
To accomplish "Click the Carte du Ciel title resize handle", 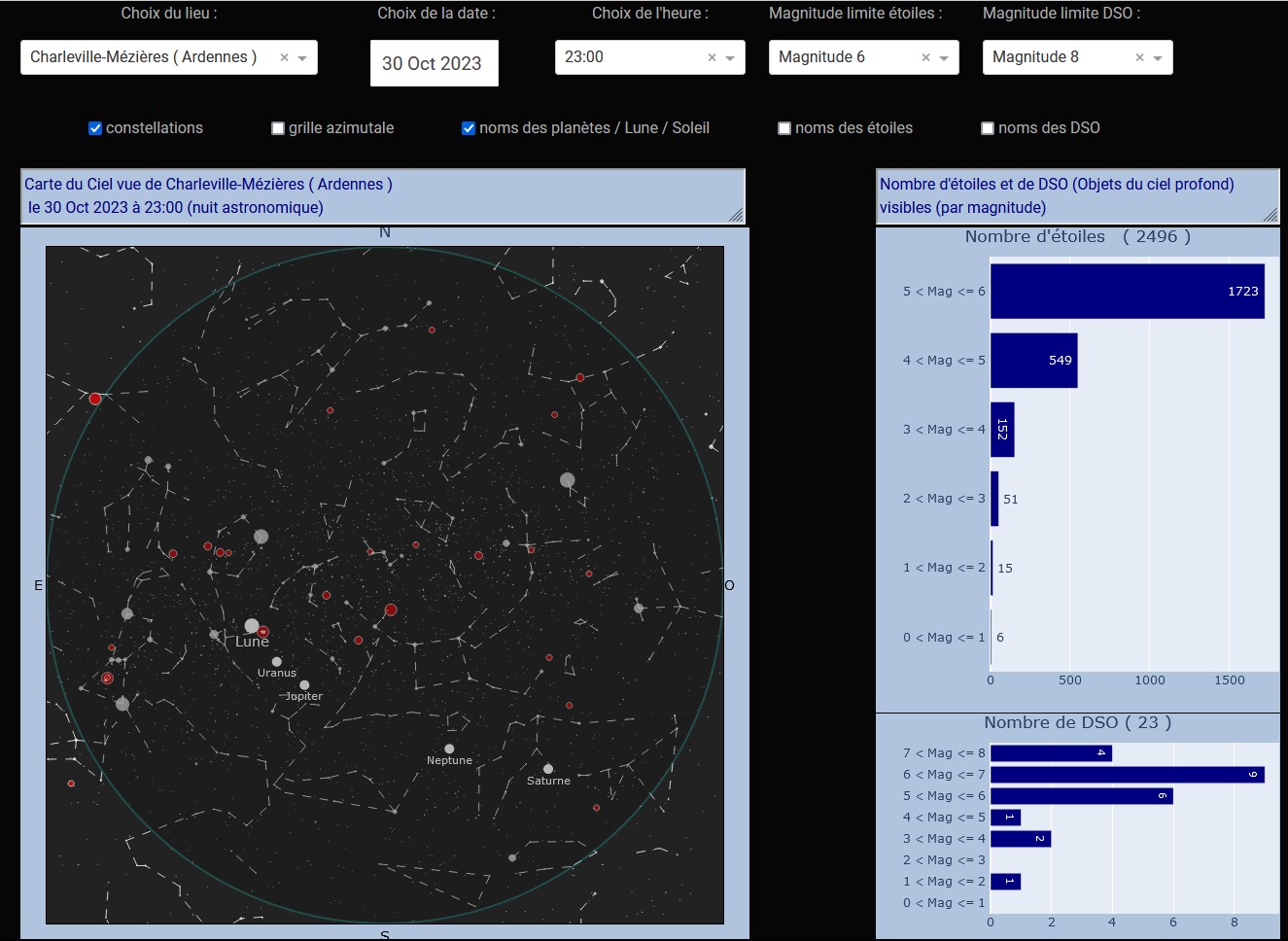I will coord(736,215).
